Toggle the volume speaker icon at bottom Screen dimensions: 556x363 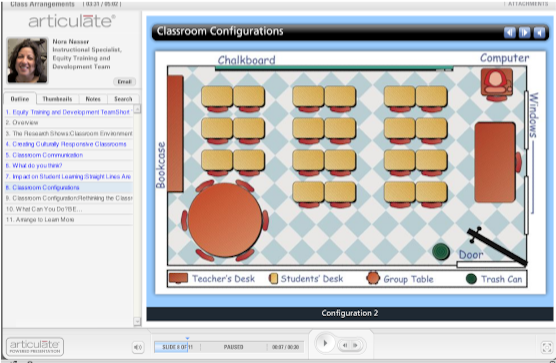pos(138,347)
